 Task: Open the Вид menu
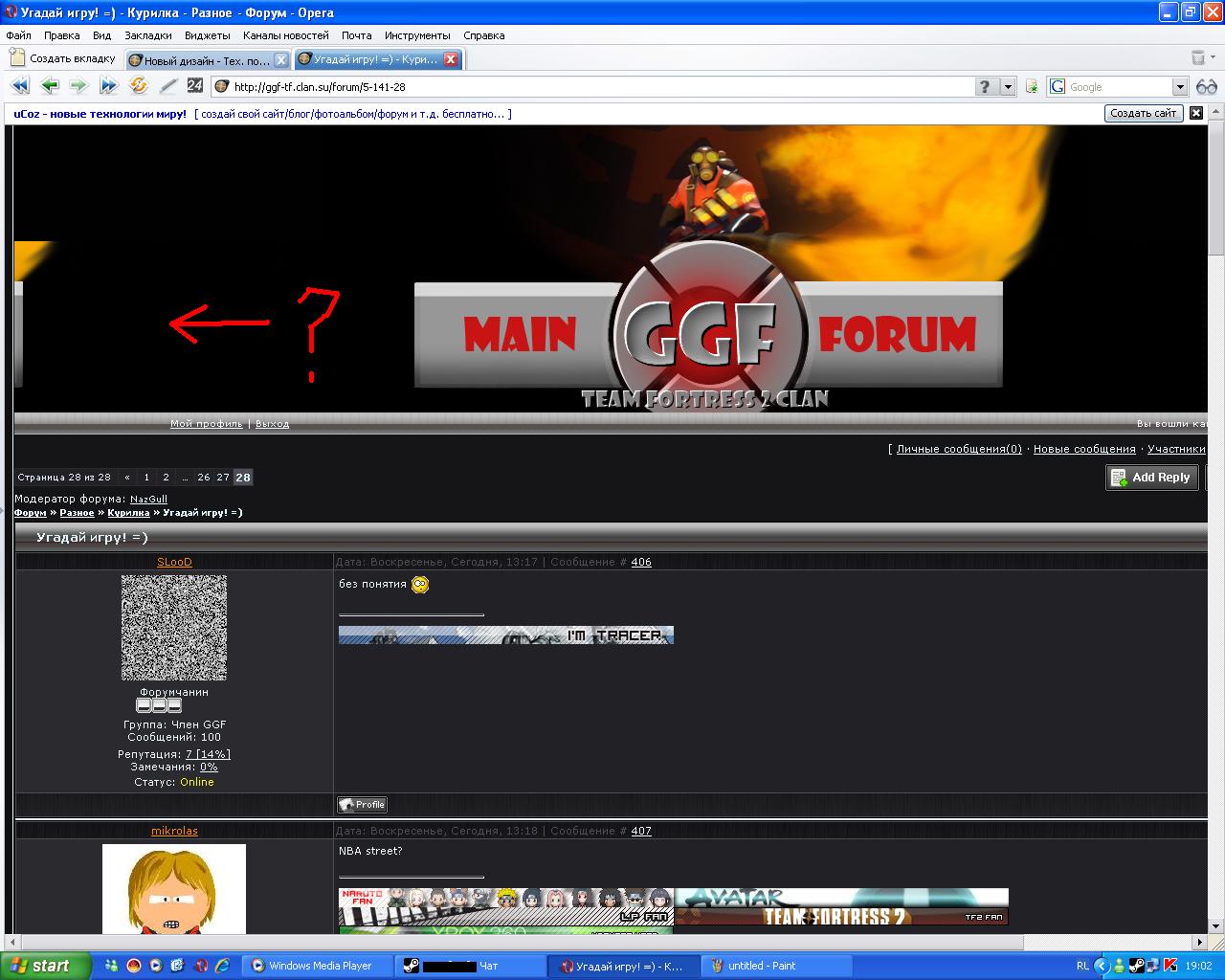(x=102, y=35)
